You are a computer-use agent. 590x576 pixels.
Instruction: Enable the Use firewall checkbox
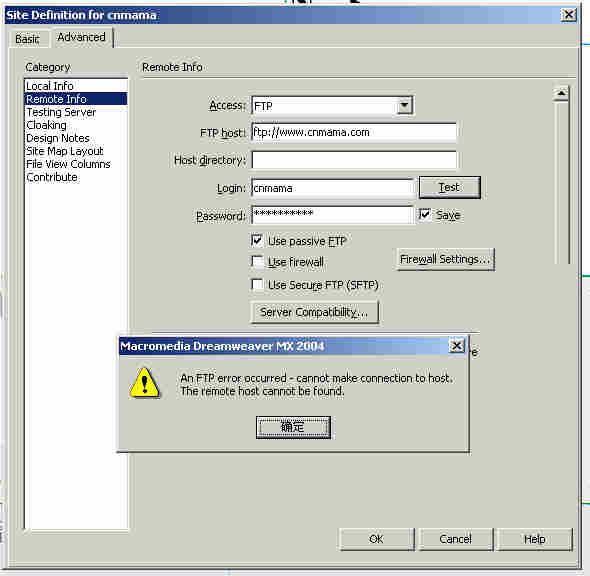tap(257, 261)
